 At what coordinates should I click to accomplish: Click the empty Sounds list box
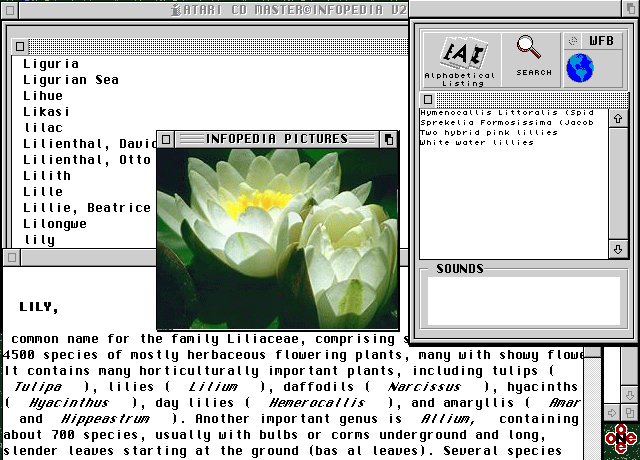(x=523, y=299)
